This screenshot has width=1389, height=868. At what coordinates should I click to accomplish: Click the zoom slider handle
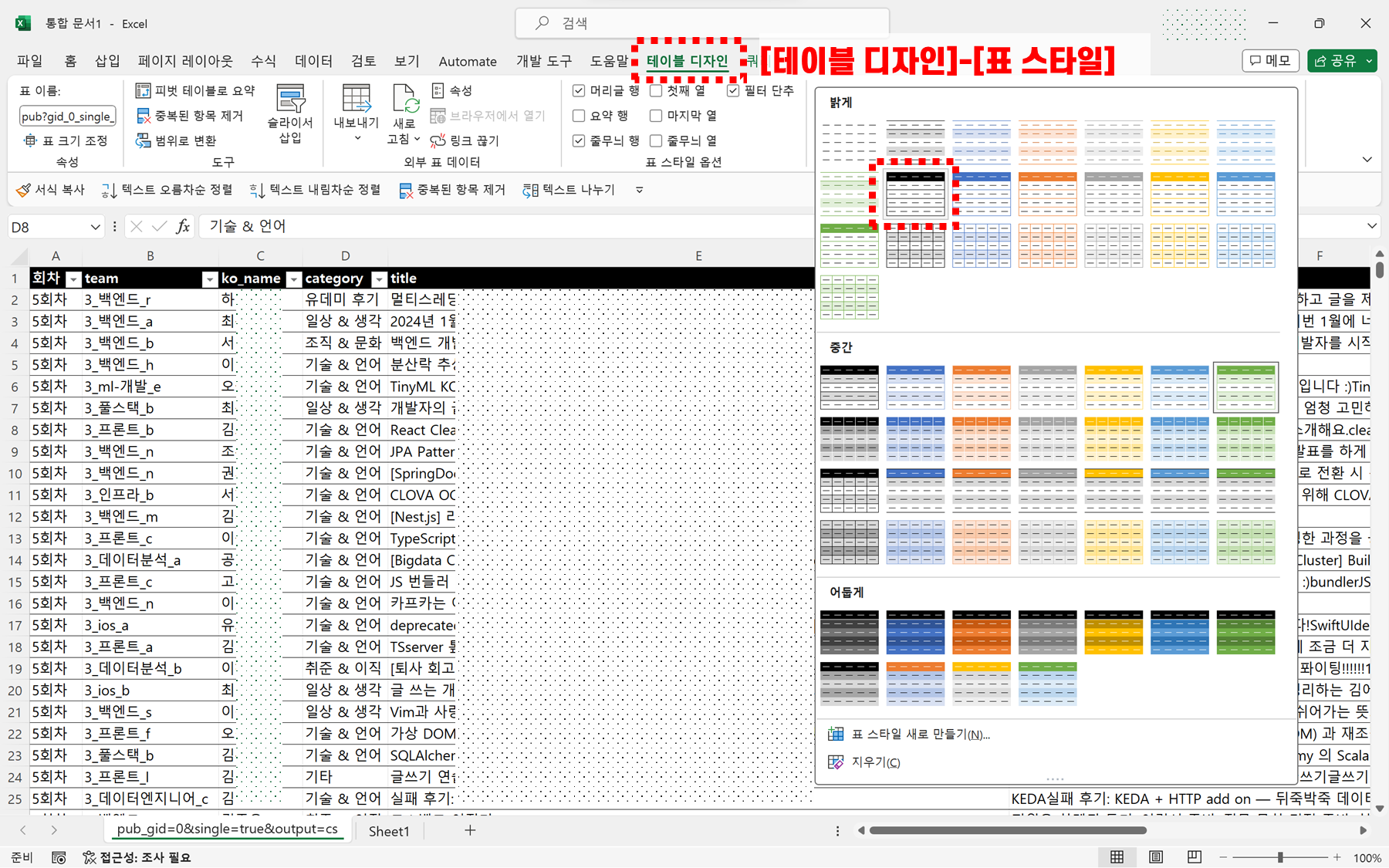(x=1280, y=857)
